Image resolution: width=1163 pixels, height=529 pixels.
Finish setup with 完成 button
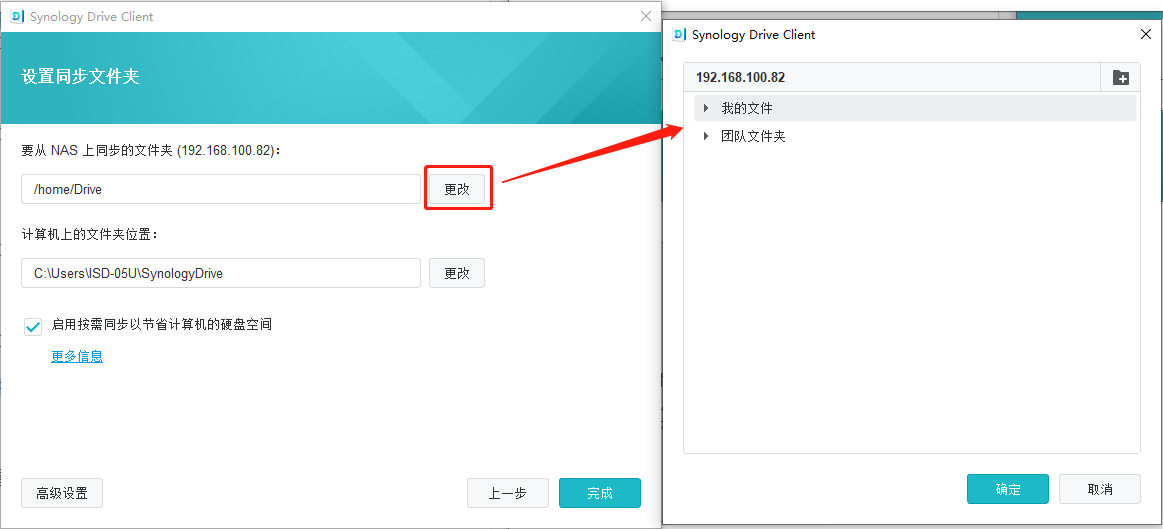pyautogui.click(x=600, y=493)
